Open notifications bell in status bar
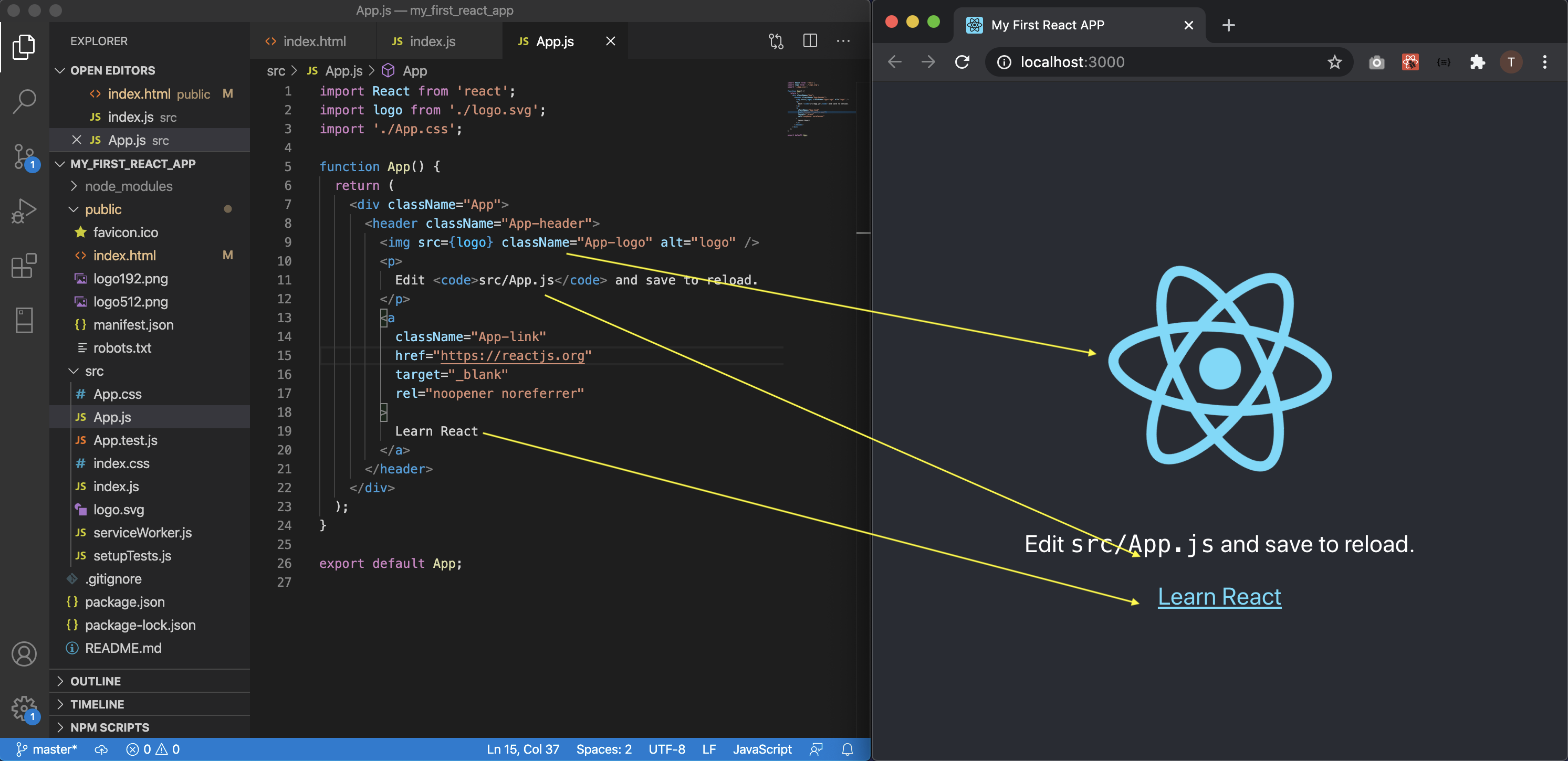This screenshot has height=761, width=1568. [848, 749]
